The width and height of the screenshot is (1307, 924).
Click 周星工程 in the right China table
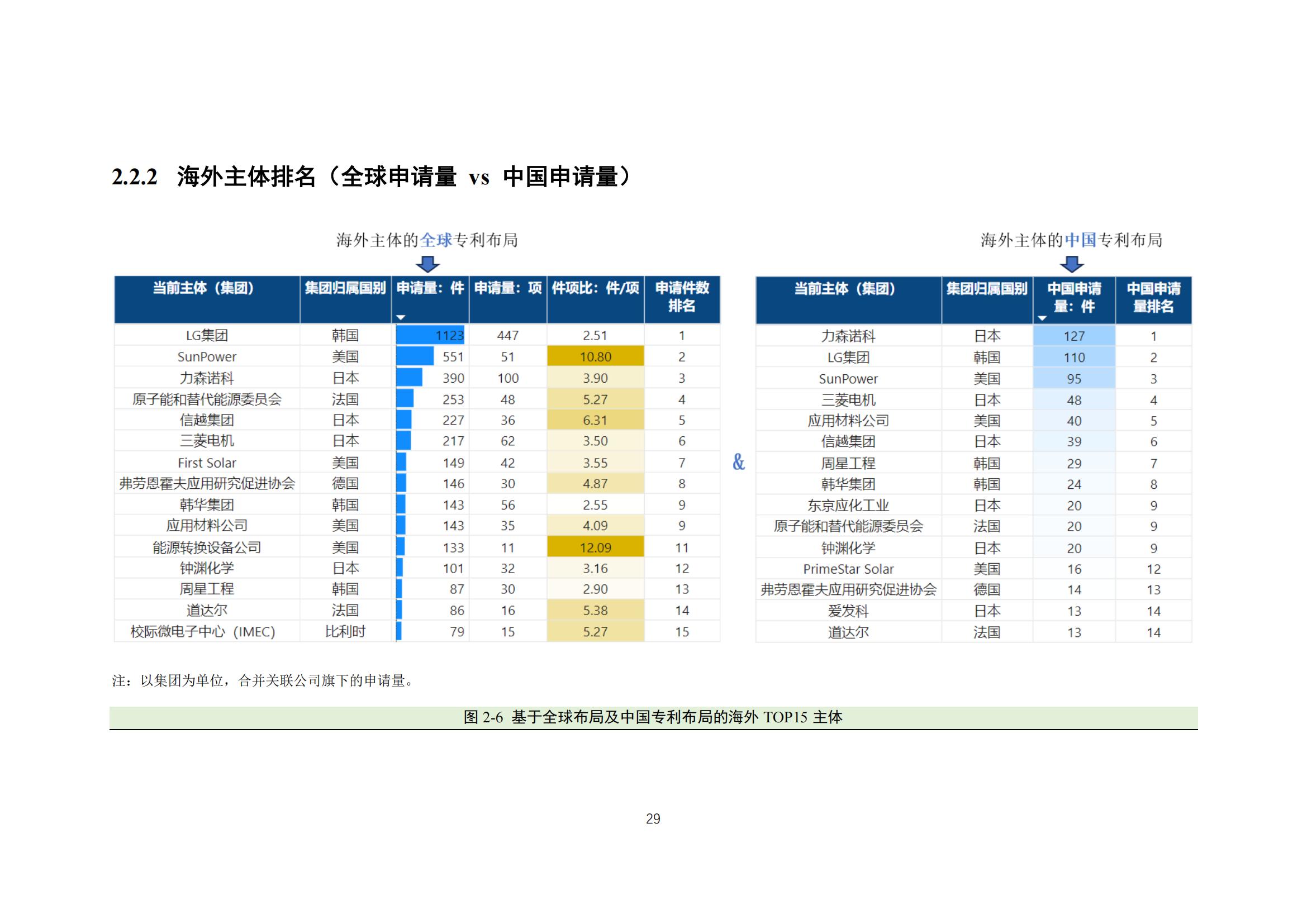coord(848,464)
